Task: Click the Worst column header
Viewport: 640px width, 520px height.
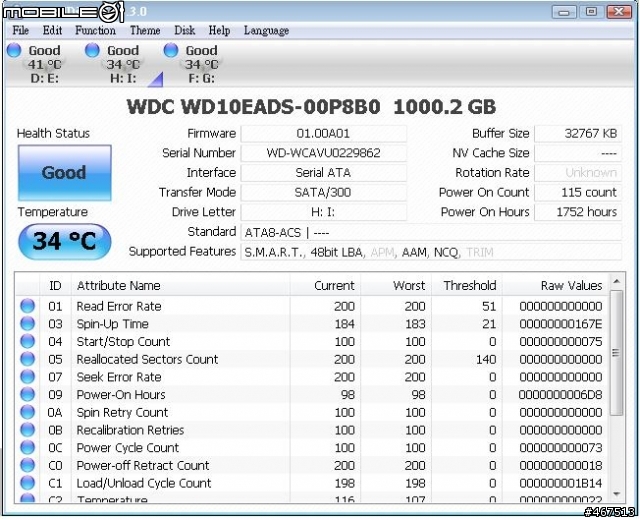Action: (x=396, y=285)
